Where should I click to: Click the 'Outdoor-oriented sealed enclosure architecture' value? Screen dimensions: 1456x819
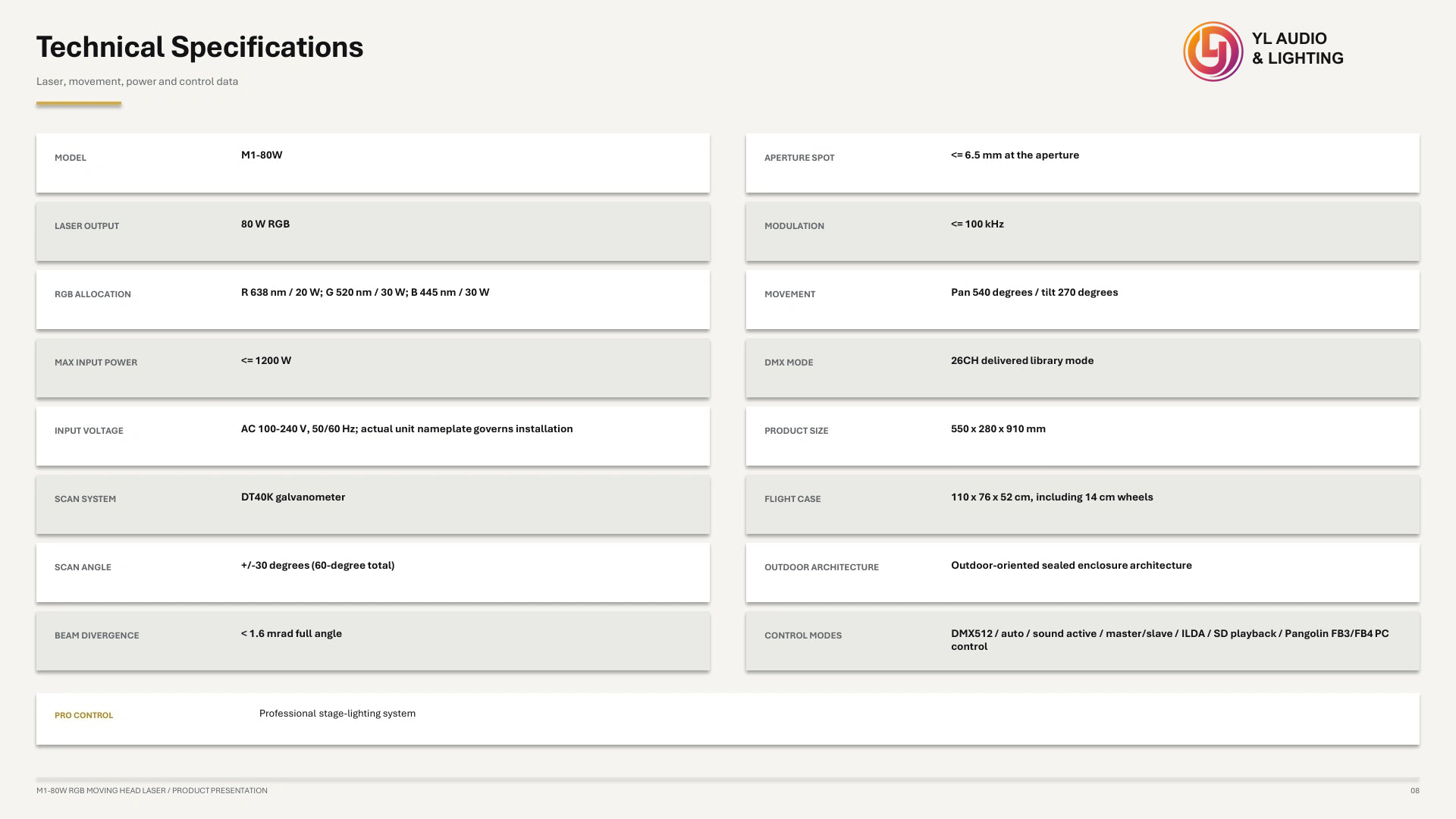pos(1072,565)
